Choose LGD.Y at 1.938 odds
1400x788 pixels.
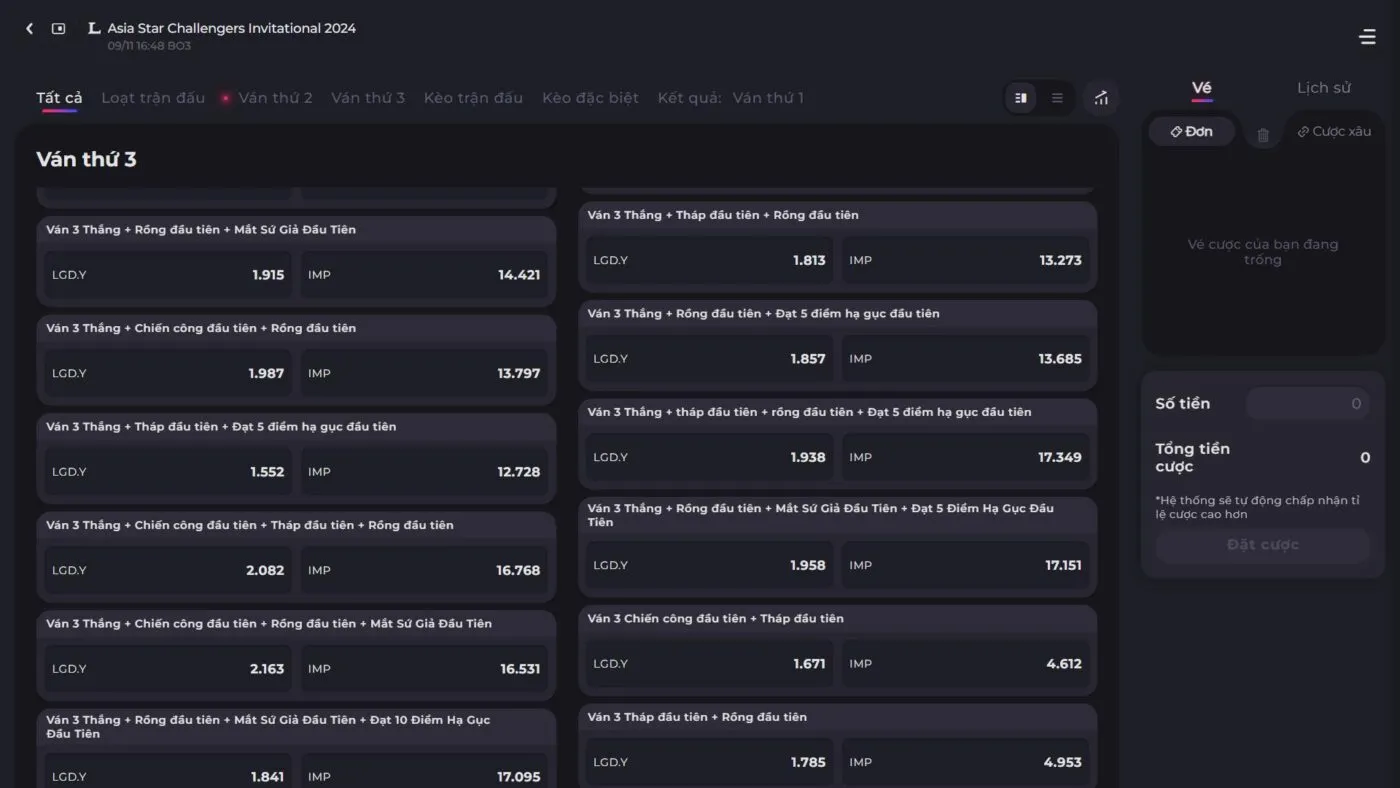pyautogui.click(x=709, y=458)
